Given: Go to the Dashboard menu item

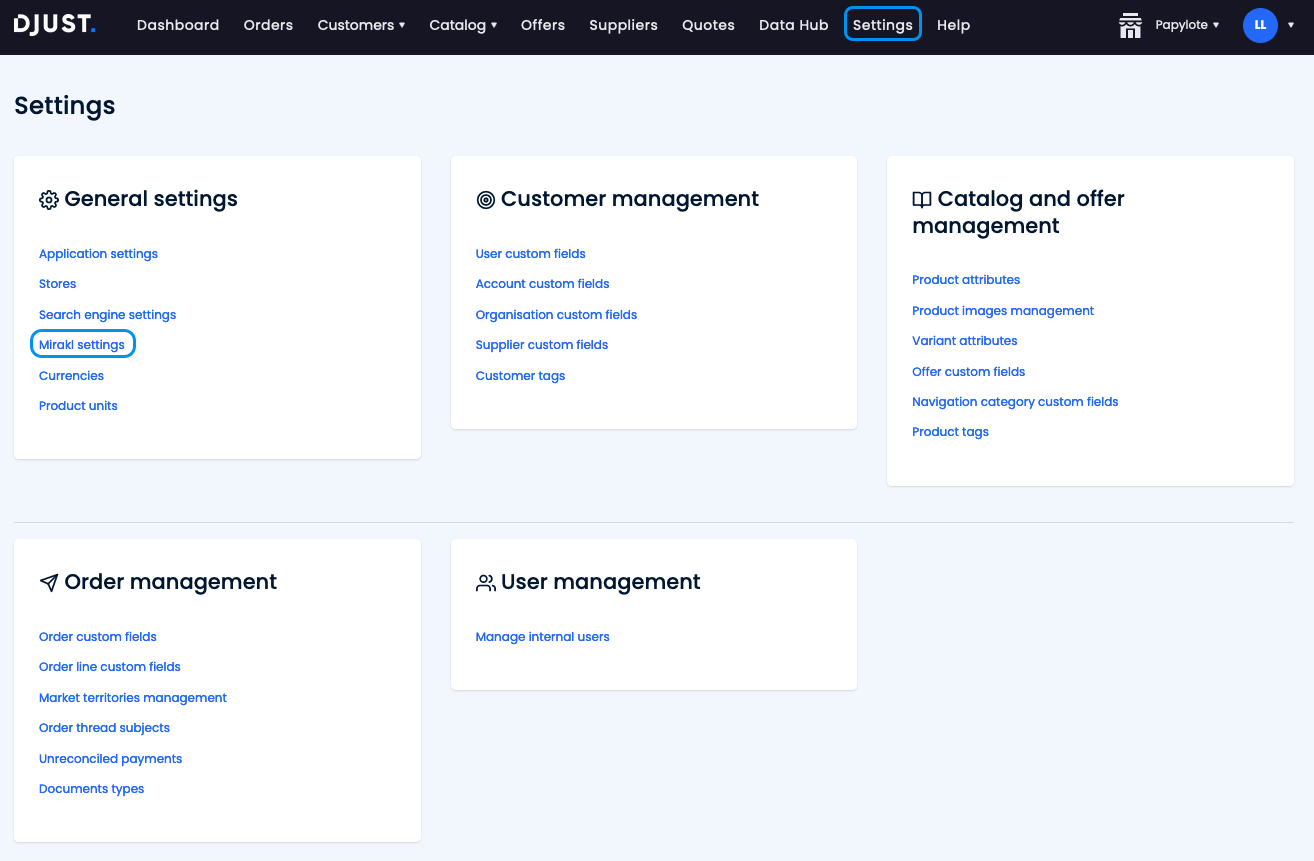Looking at the screenshot, I should (x=178, y=24).
